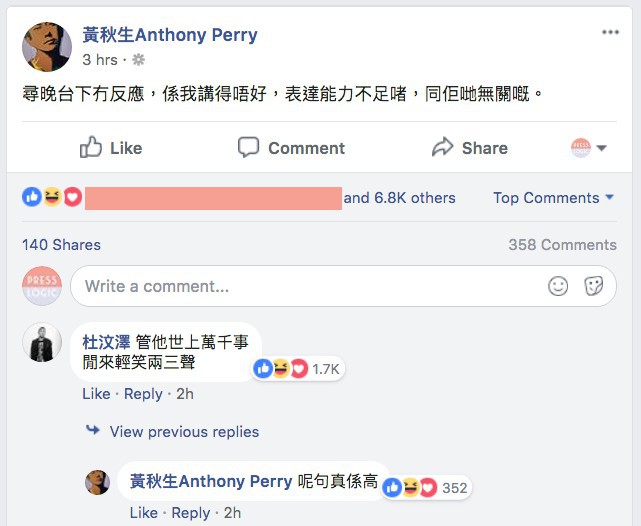The height and width of the screenshot is (526, 641).
Task: Open the Top Comments sort dropdown
Action: [553, 198]
